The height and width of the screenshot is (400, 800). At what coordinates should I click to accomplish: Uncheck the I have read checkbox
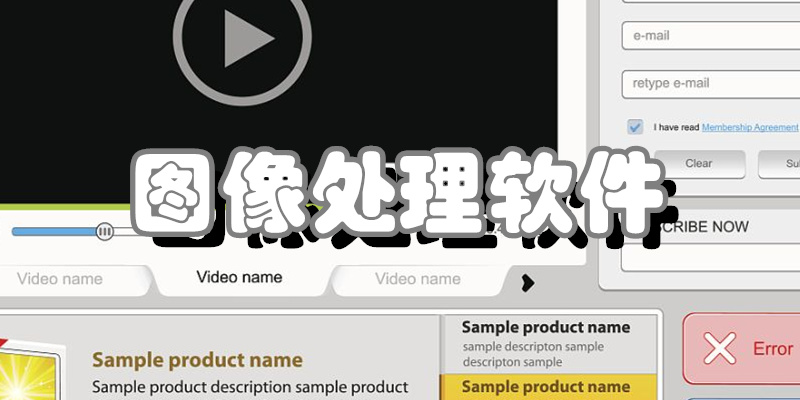[x=635, y=127]
